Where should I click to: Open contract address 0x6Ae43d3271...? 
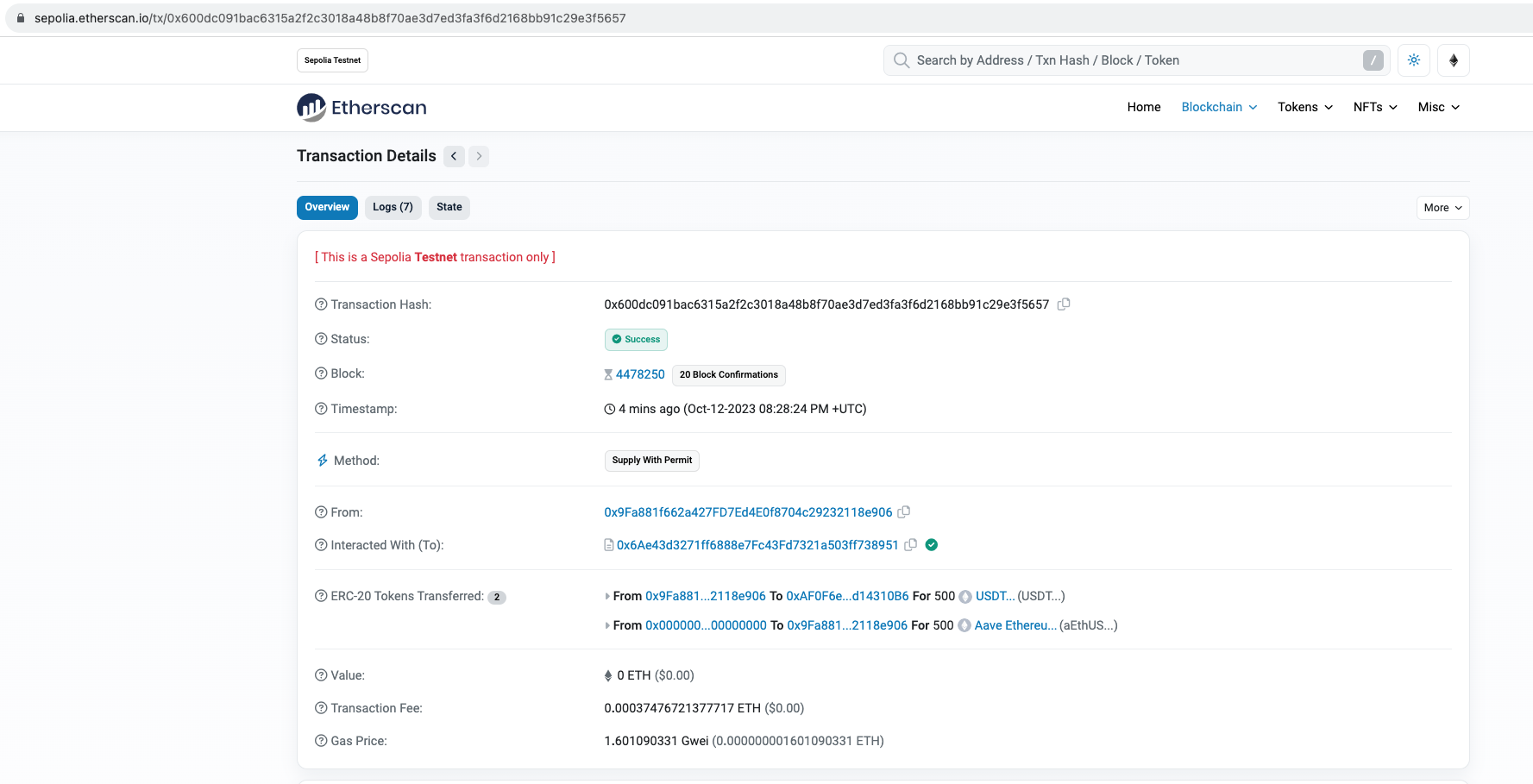[x=757, y=545]
